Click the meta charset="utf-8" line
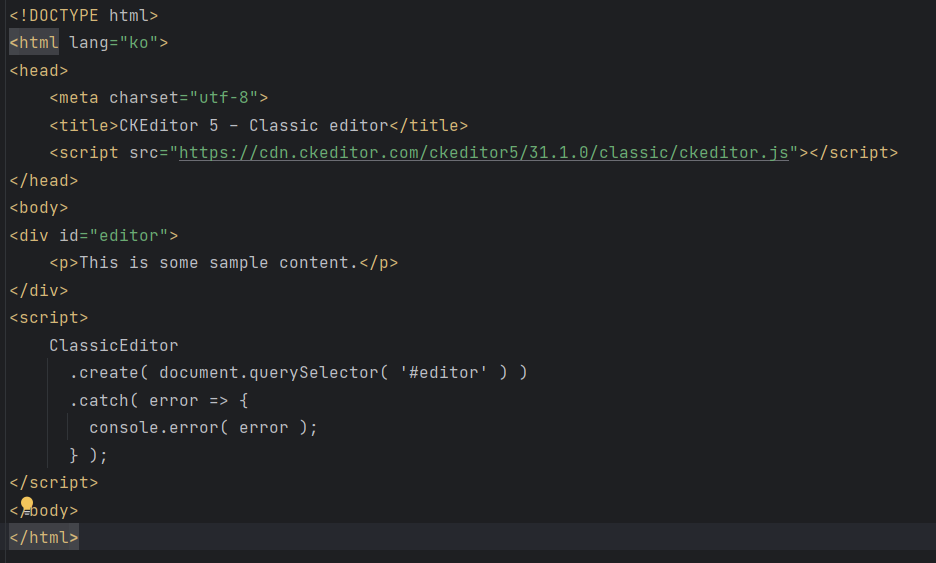Image resolution: width=936 pixels, height=563 pixels. point(159,98)
